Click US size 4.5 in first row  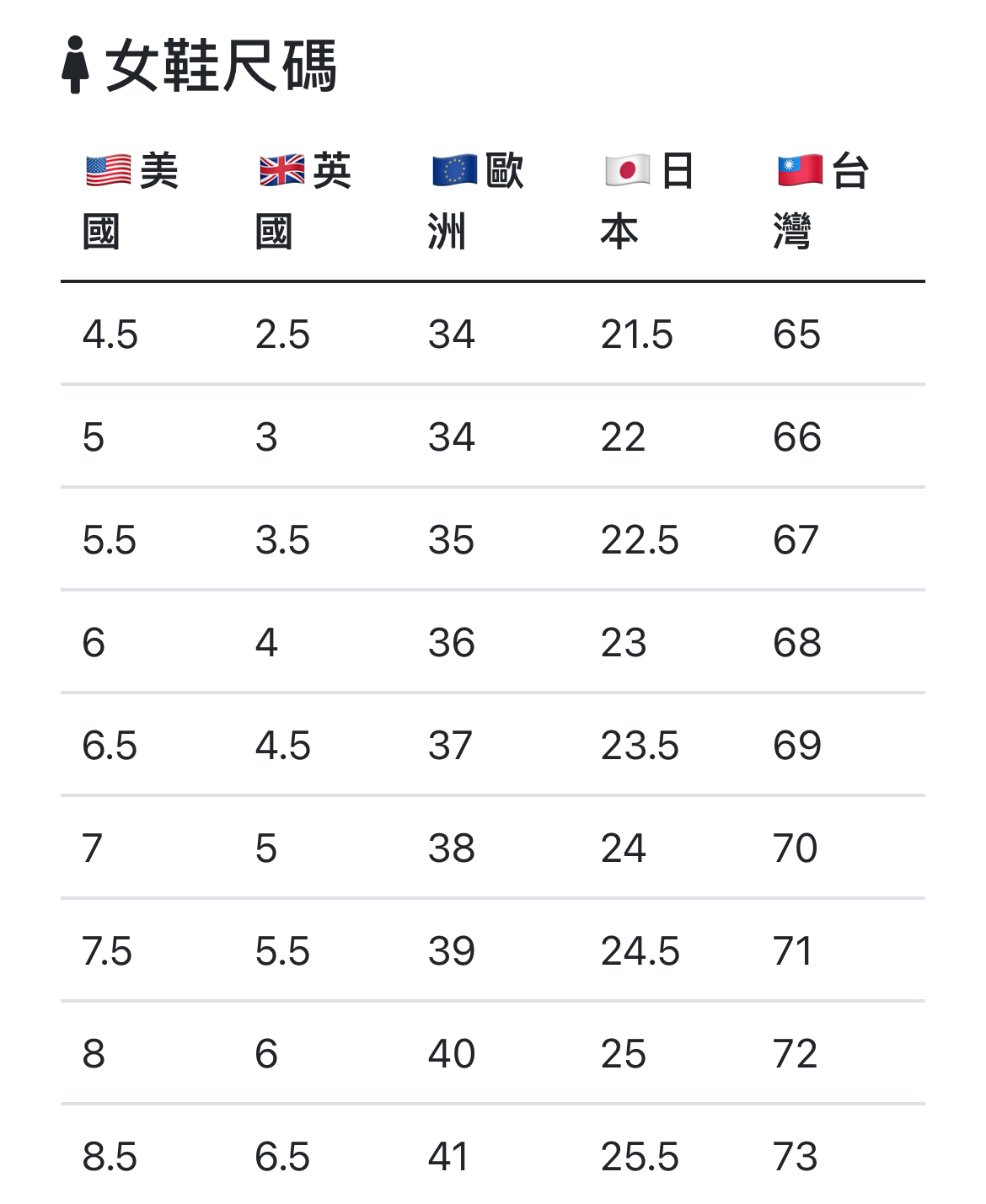coord(110,334)
